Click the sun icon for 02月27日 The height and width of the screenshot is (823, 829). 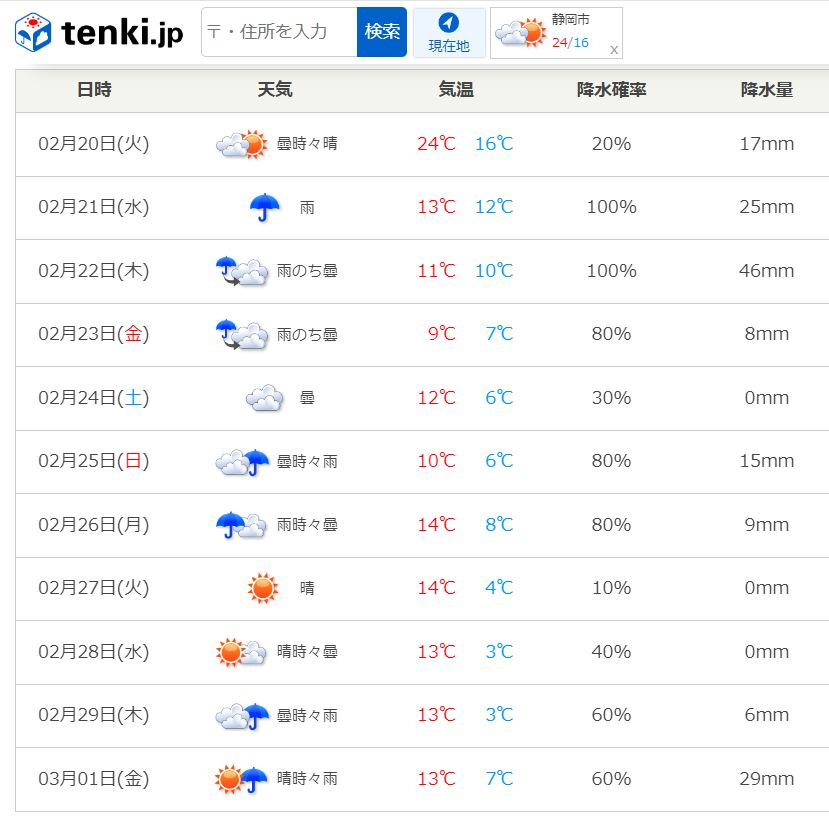263,588
